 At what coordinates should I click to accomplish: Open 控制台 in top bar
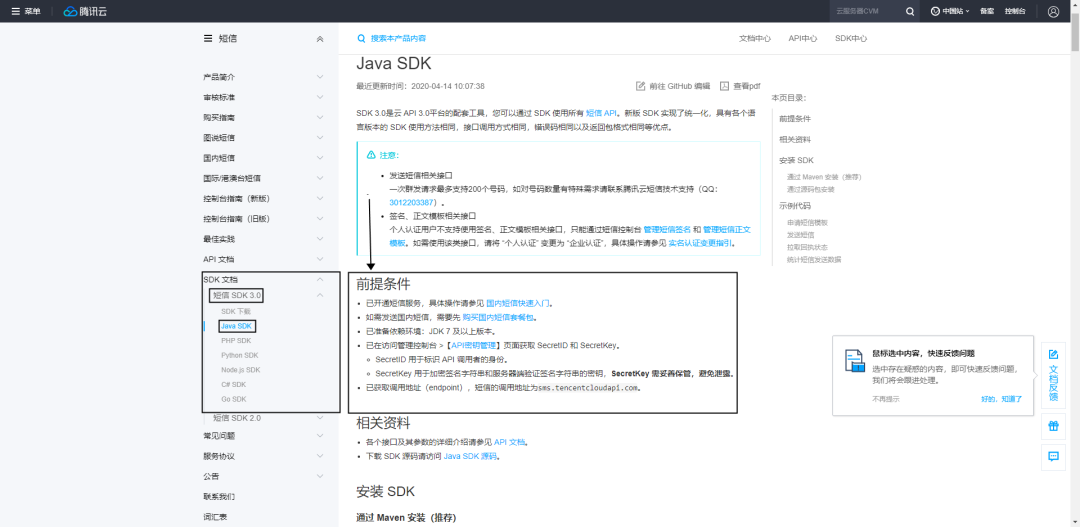point(1015,11)
